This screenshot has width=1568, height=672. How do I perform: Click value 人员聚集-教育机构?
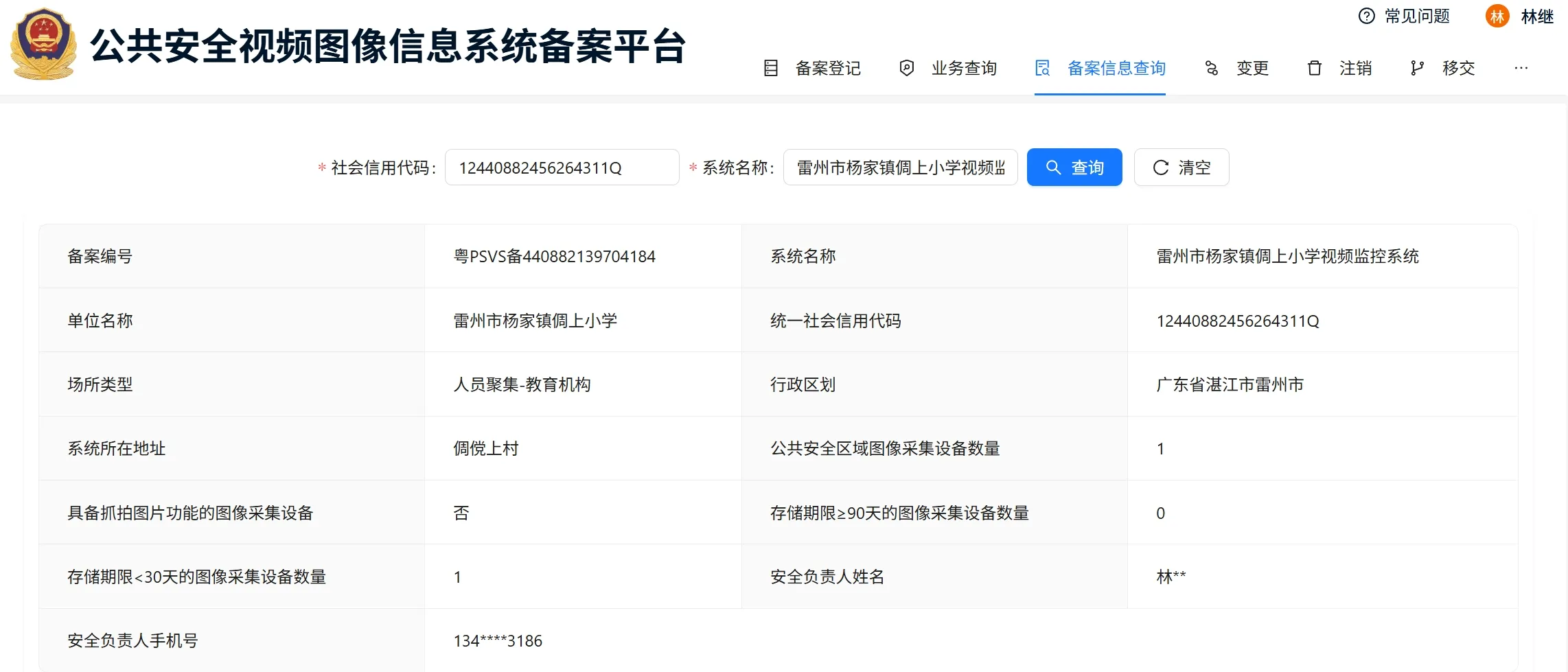(x=522, y=384)
